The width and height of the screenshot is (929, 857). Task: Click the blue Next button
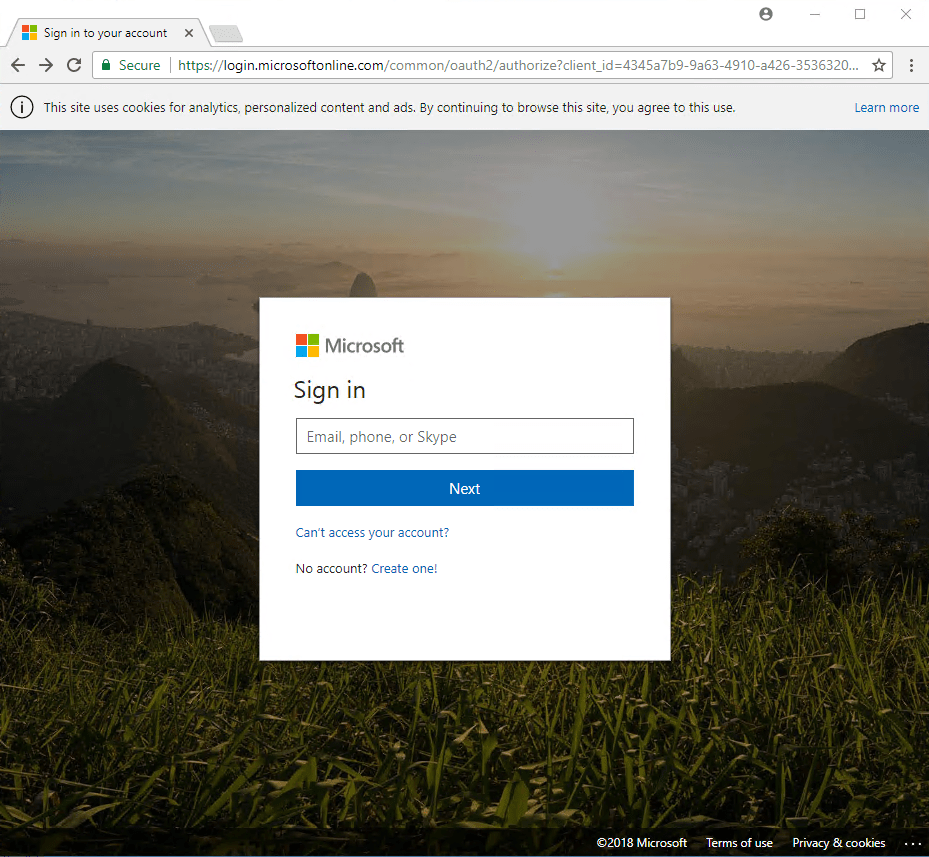tap(464, 488)
